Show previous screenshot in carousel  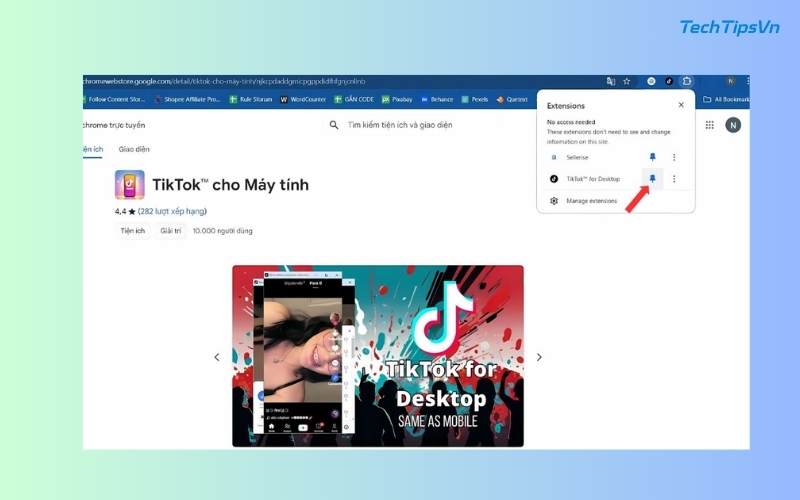coord(217,357)
